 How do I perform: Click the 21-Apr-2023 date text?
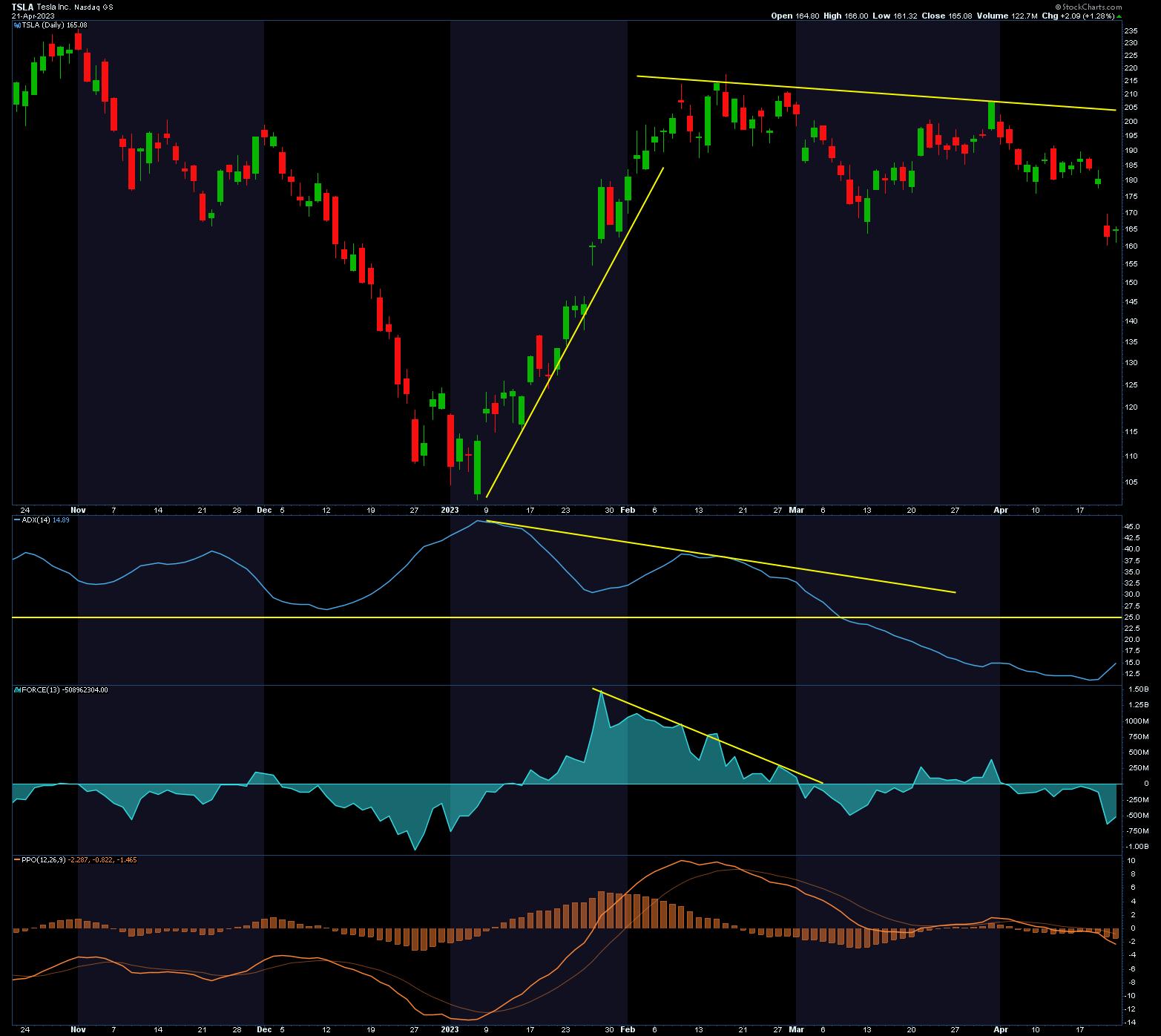click(x=32, y=16)
